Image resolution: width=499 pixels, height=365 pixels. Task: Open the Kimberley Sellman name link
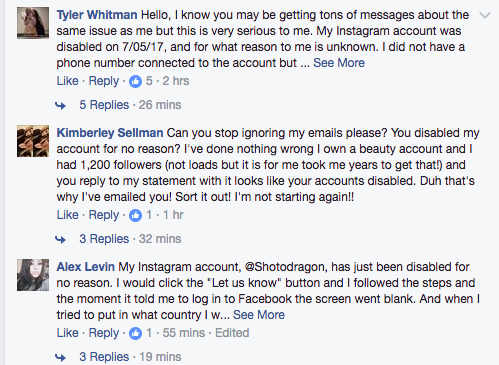pyautogui.click(x=110, y=133)
